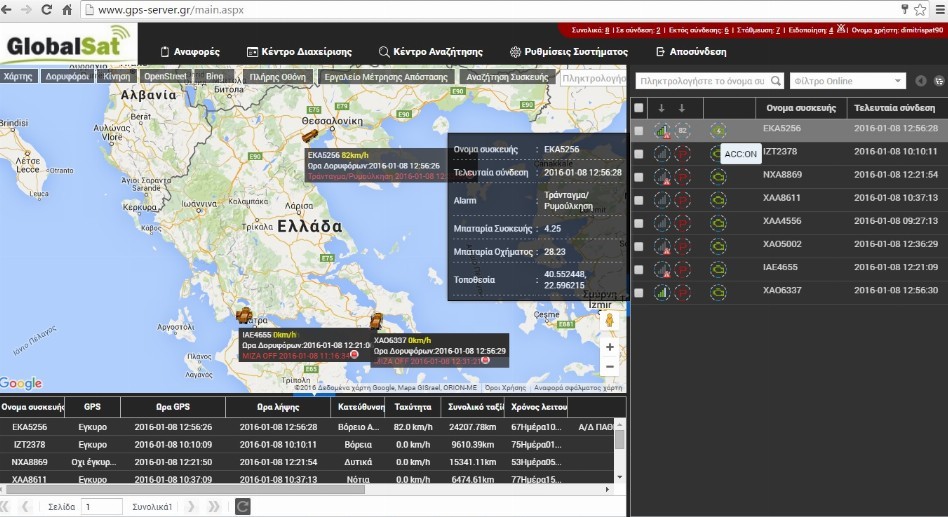Click the XAO6337 truck marker on map
The image size is (948, 517).
click(377, 320)
